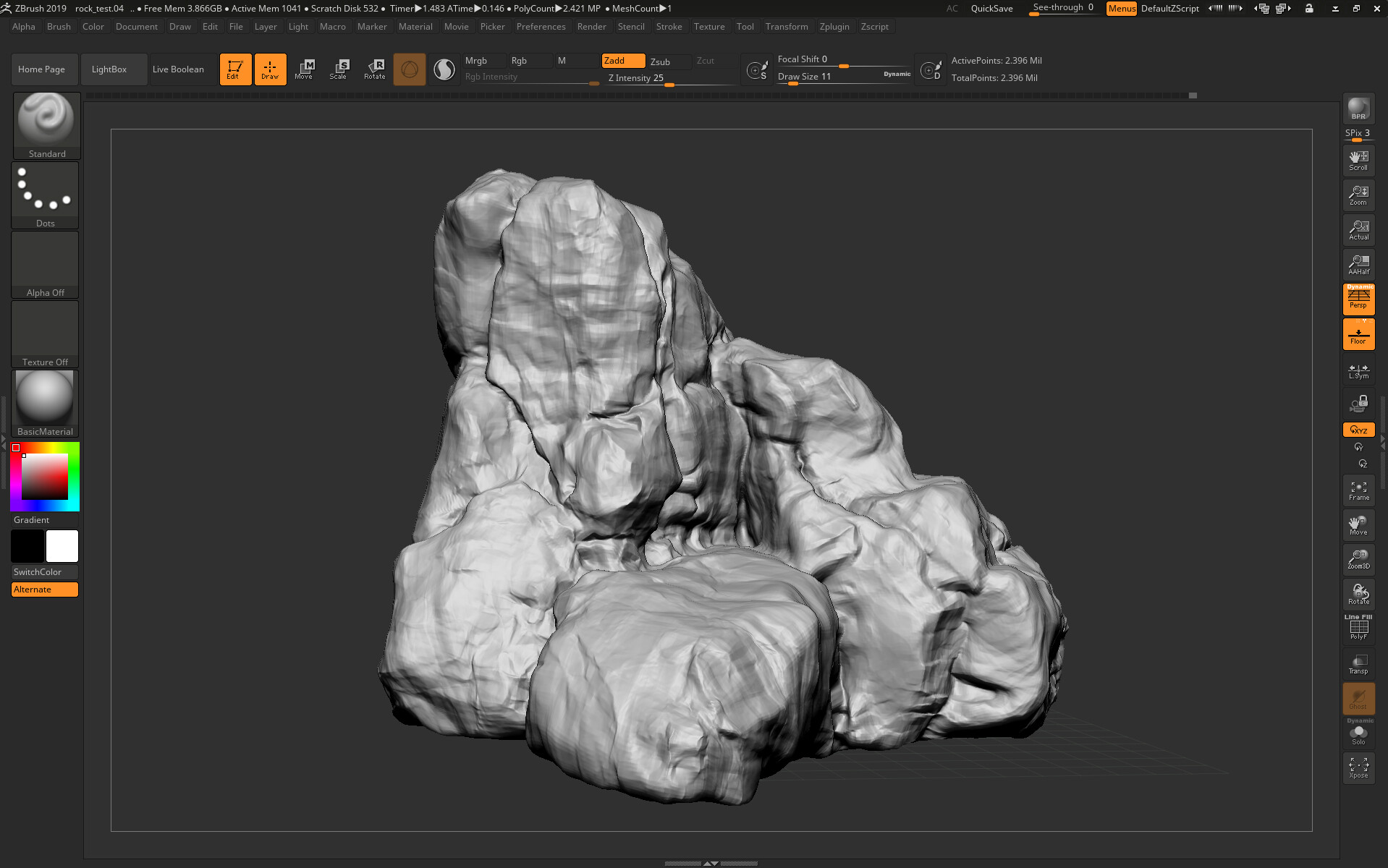Click the Actual size icon

coord(1358,230)
